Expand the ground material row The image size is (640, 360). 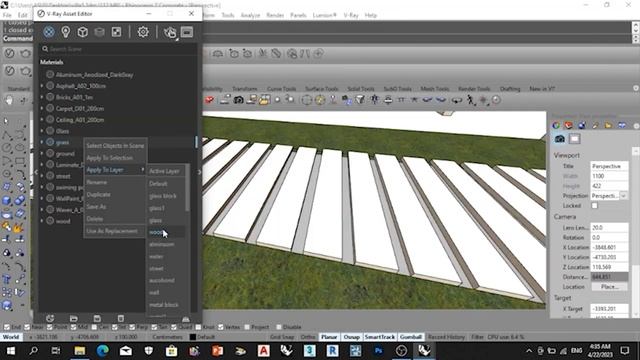42,153
